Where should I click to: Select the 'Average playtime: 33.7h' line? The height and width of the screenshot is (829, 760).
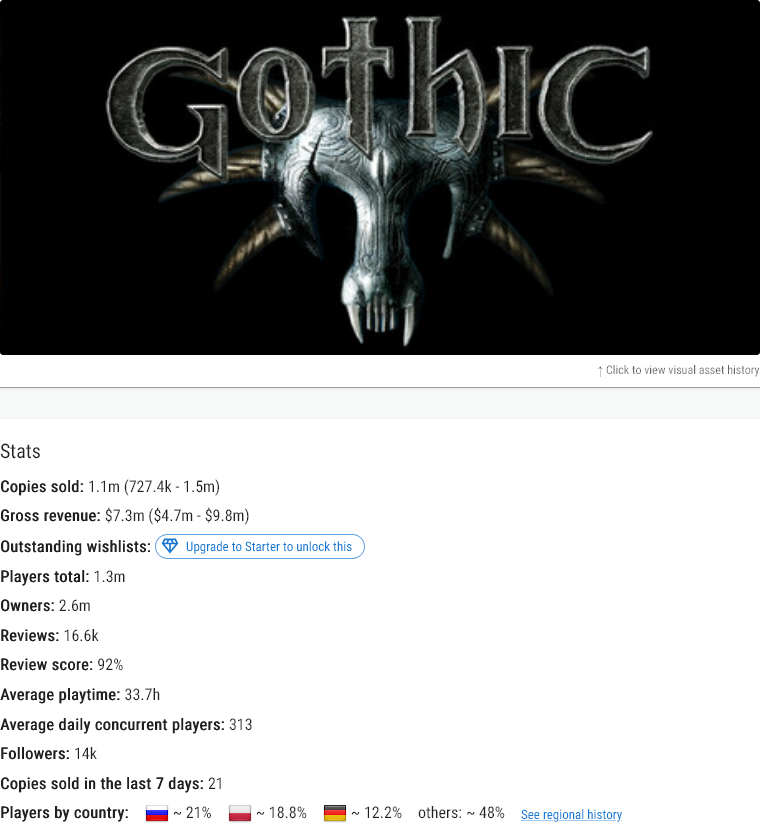click(80, 694)
